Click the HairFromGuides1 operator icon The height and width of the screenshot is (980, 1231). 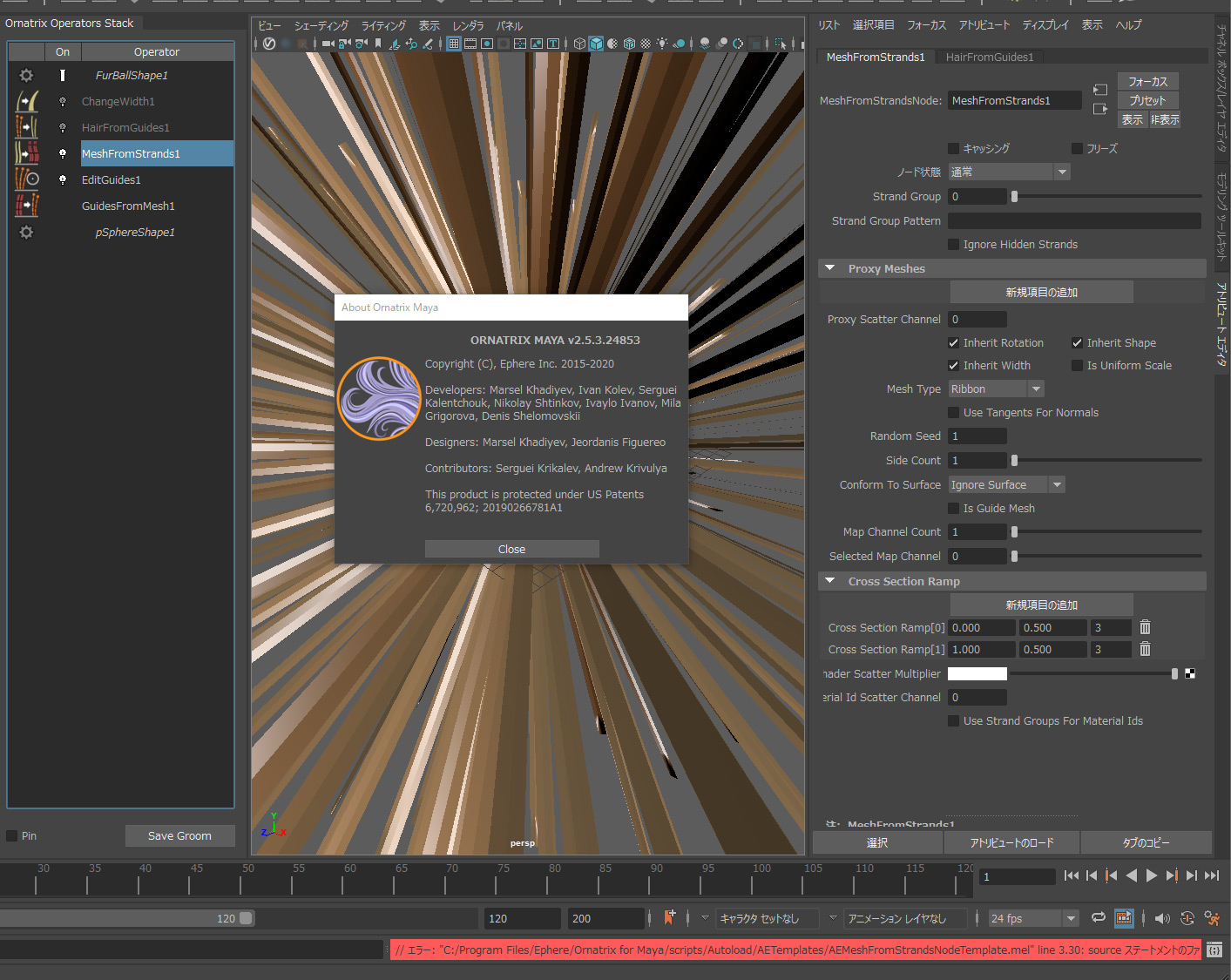click(27, 128)
